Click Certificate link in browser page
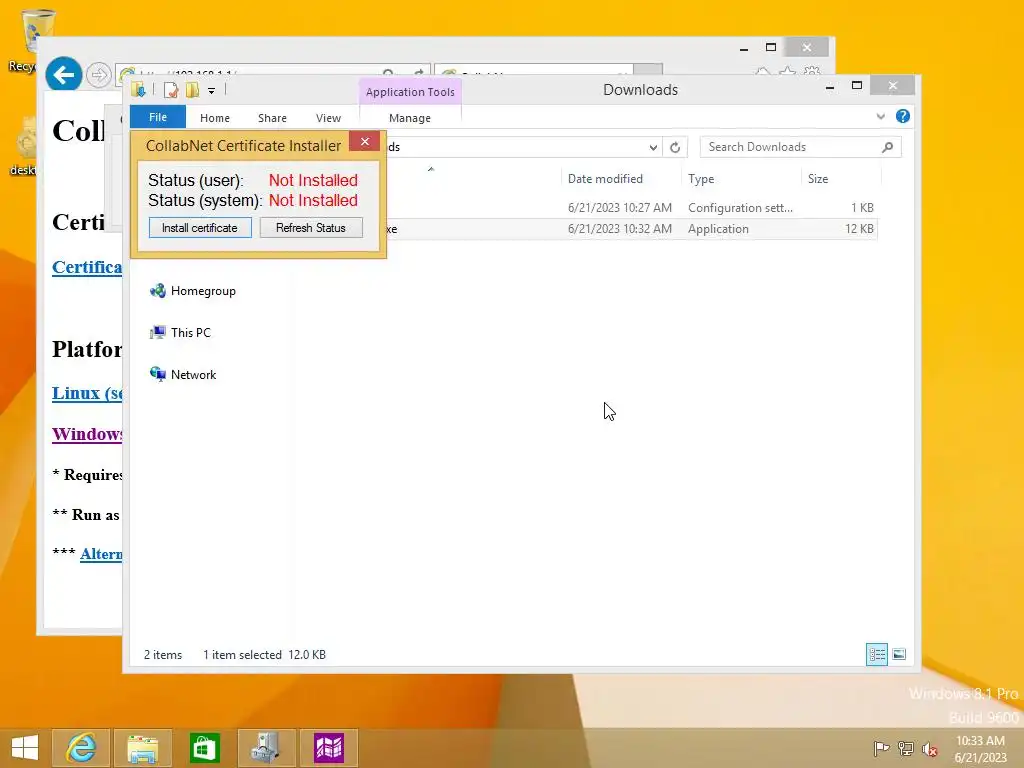The image size is (1024, 768). tap(87, 267)
